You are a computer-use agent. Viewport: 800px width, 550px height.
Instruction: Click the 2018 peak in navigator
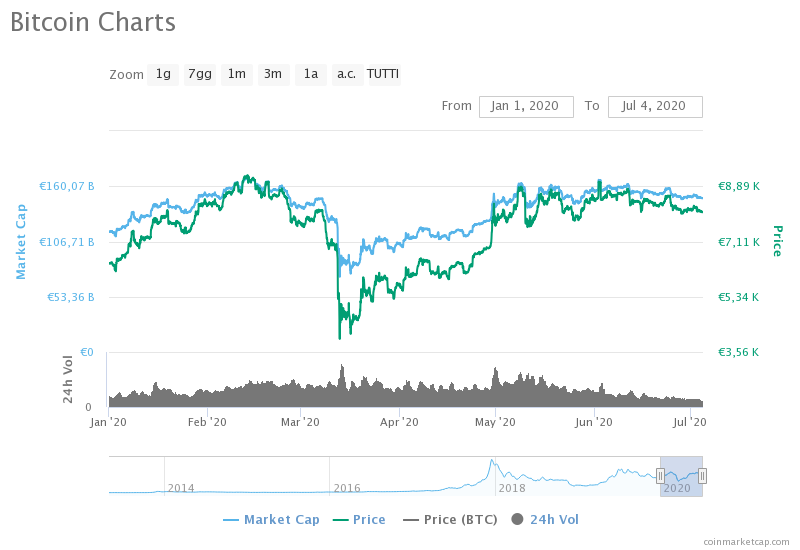pos(492,461)
